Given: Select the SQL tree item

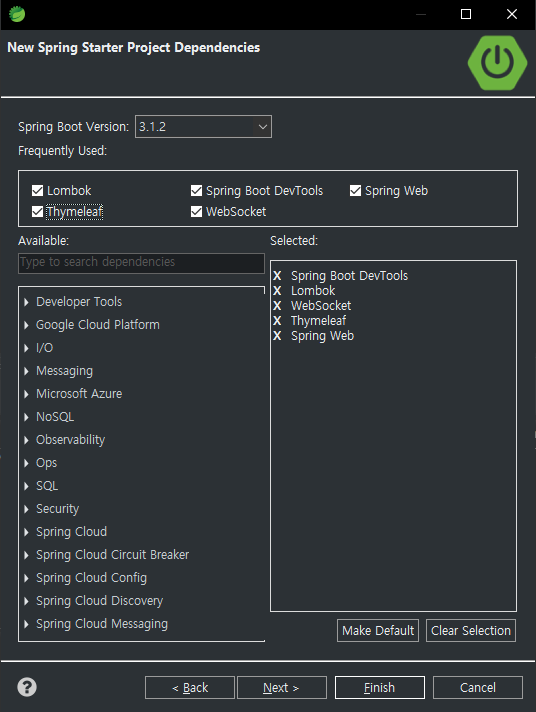Looking at the screenshot, I should (47, 486).
